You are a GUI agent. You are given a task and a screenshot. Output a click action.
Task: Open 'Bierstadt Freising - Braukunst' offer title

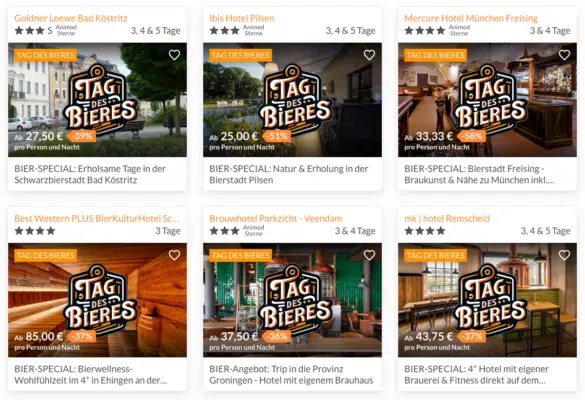[x=479, y=174]
